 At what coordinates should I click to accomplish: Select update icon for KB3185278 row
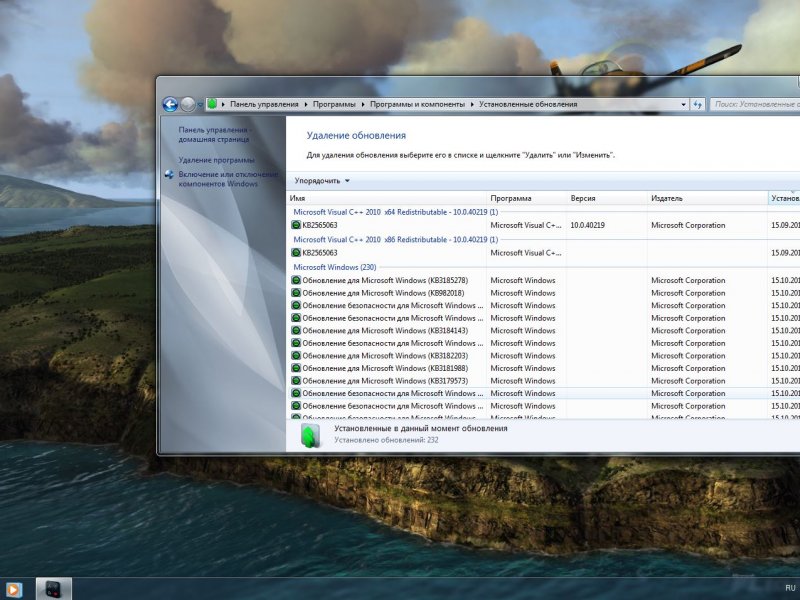[296, 280]
